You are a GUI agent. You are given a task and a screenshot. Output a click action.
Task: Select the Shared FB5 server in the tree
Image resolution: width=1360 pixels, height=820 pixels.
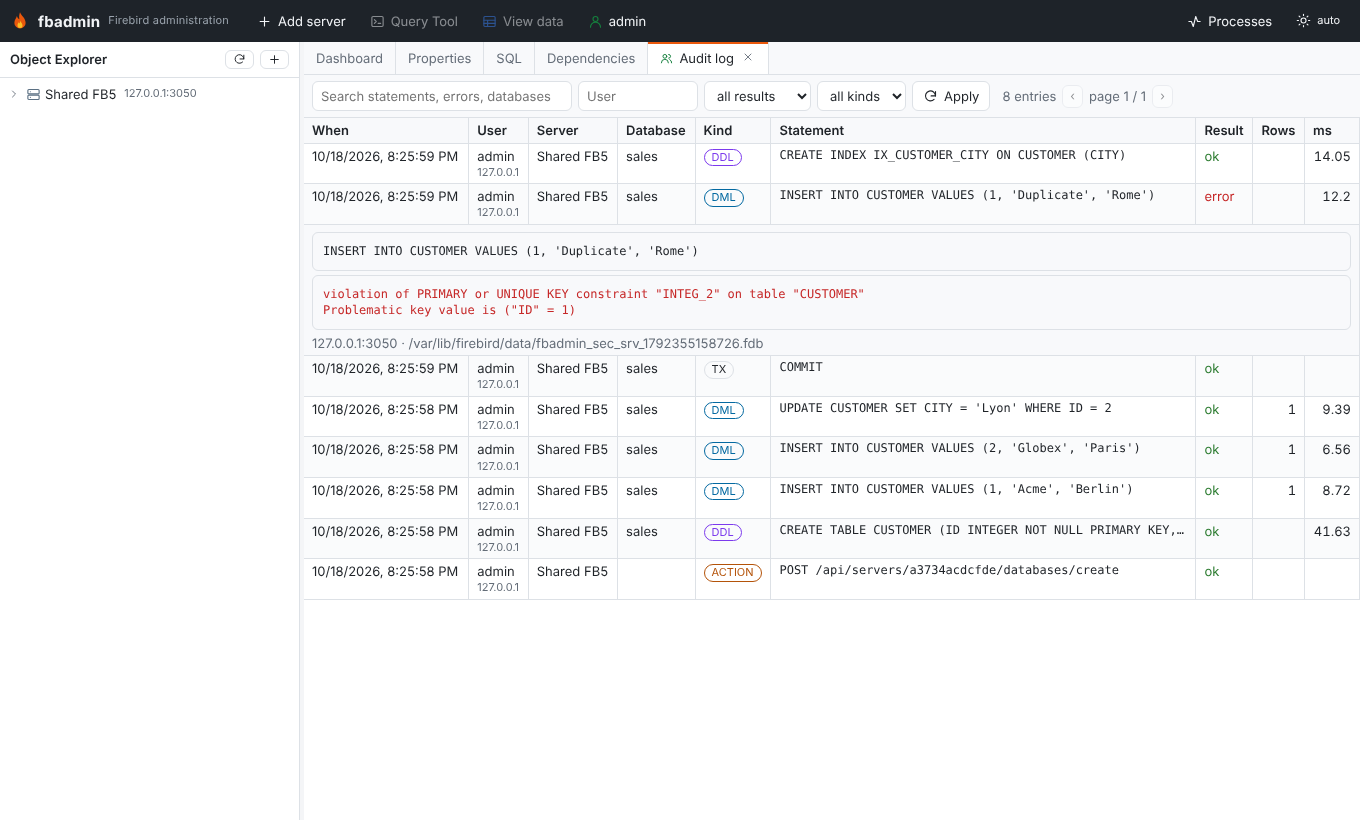coord(80,94)
